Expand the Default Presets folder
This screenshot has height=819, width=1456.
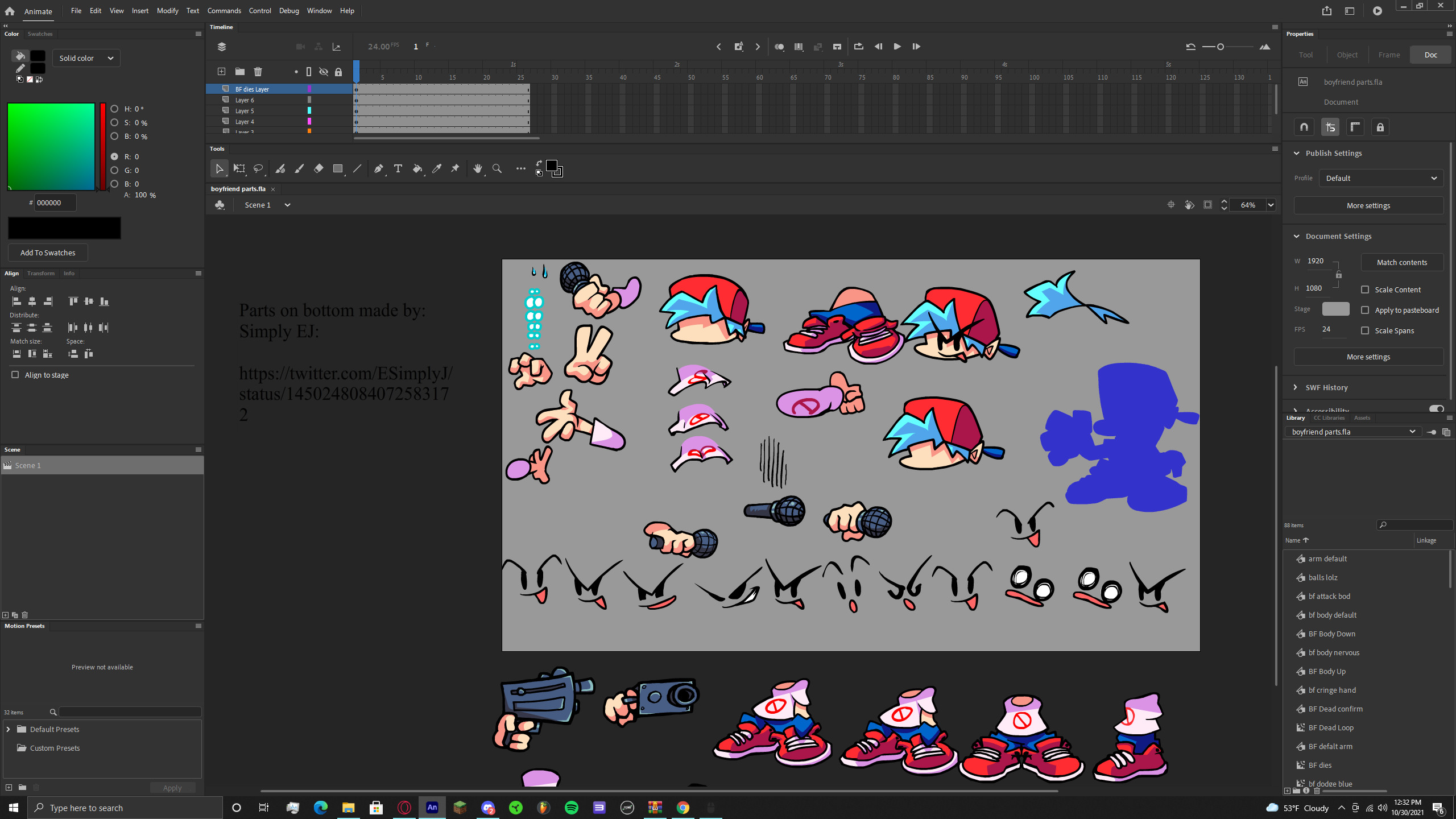click(x=8, y=729)
